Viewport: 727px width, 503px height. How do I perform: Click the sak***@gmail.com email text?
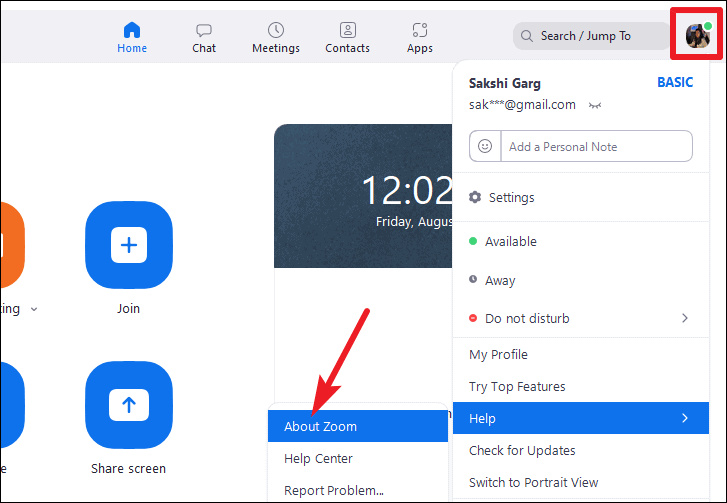[522, 105]
